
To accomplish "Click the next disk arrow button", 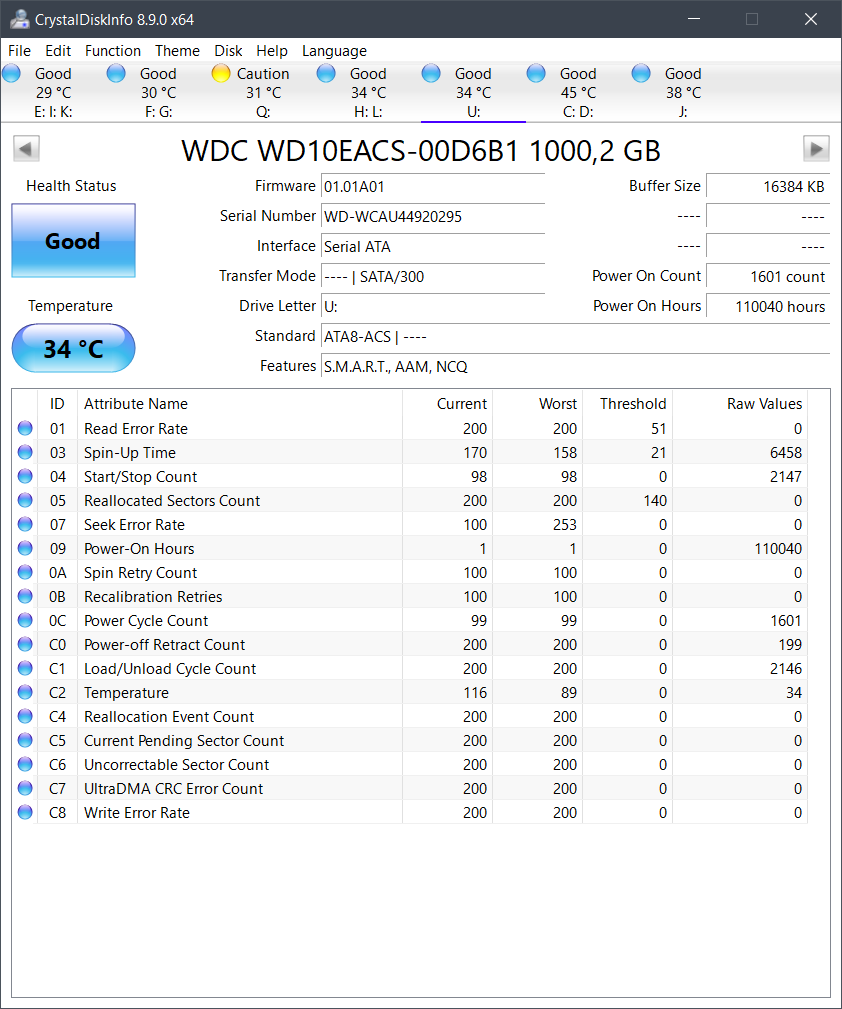I will [x=816, y=149].
